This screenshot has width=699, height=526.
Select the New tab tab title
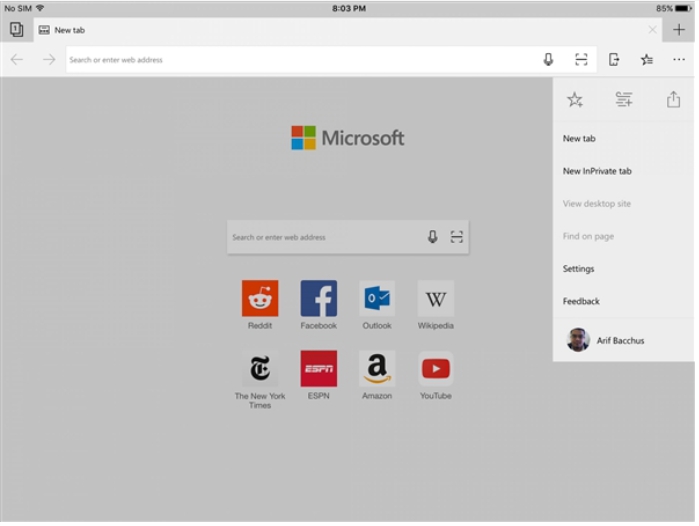click(70, 30)
